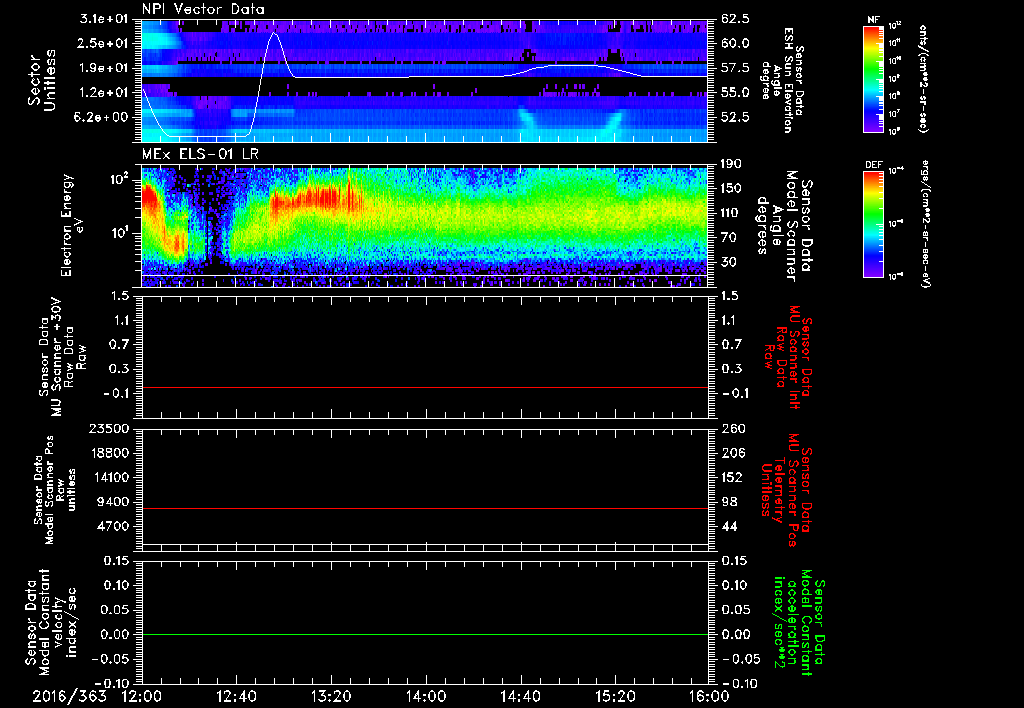
Task: Click the 4700 scanner position tick label
Action: [114, 526]
